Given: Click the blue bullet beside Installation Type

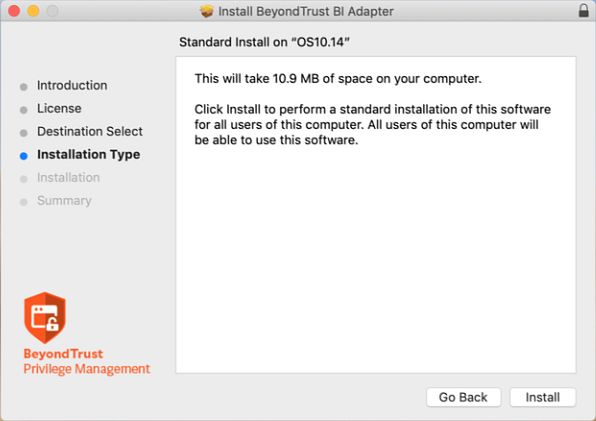Looking at the screenshot, I should pyautogui.click(x=24, y=156).
